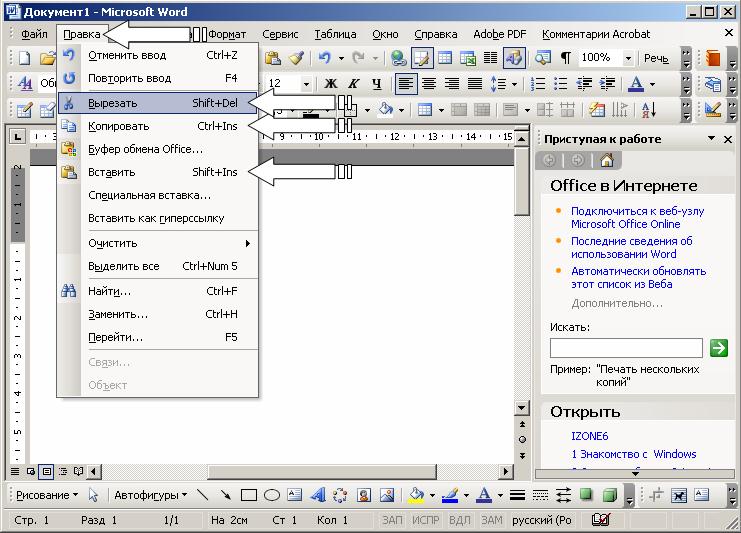Click the fill color bucket icon
The height and width of the screenshot is (533, 741).
coord(416,495)
